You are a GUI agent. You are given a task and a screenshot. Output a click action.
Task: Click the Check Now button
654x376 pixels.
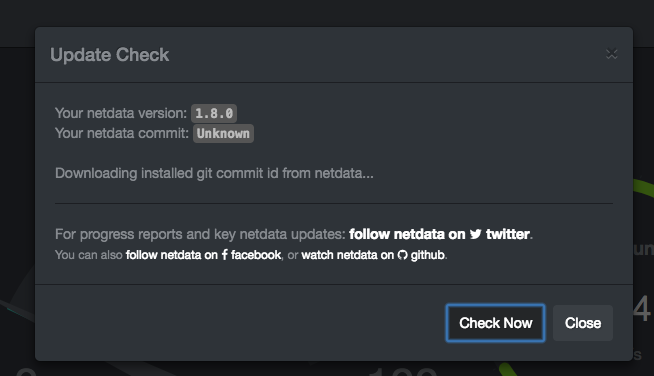tap(495, 323)
